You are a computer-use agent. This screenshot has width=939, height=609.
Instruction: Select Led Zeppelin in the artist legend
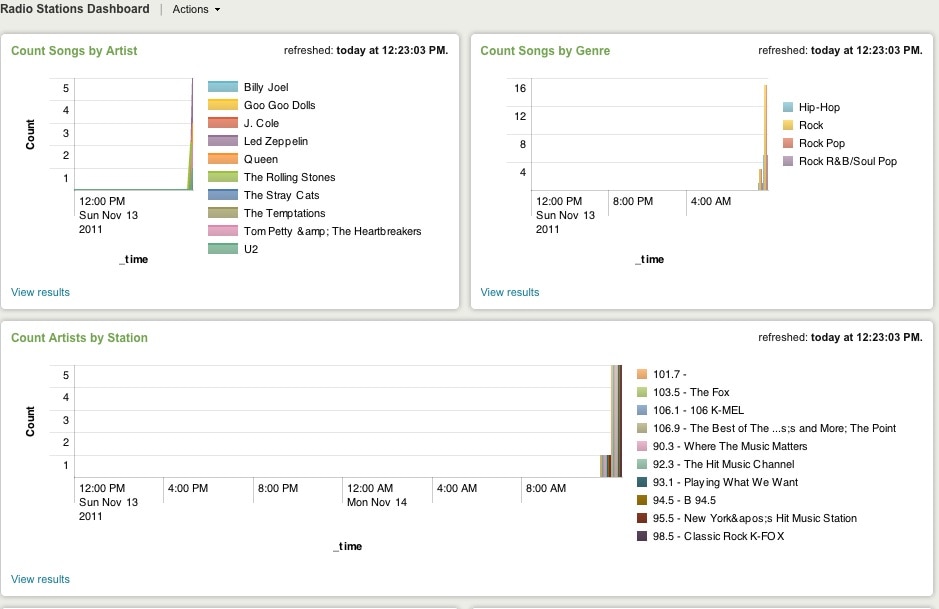275,141
